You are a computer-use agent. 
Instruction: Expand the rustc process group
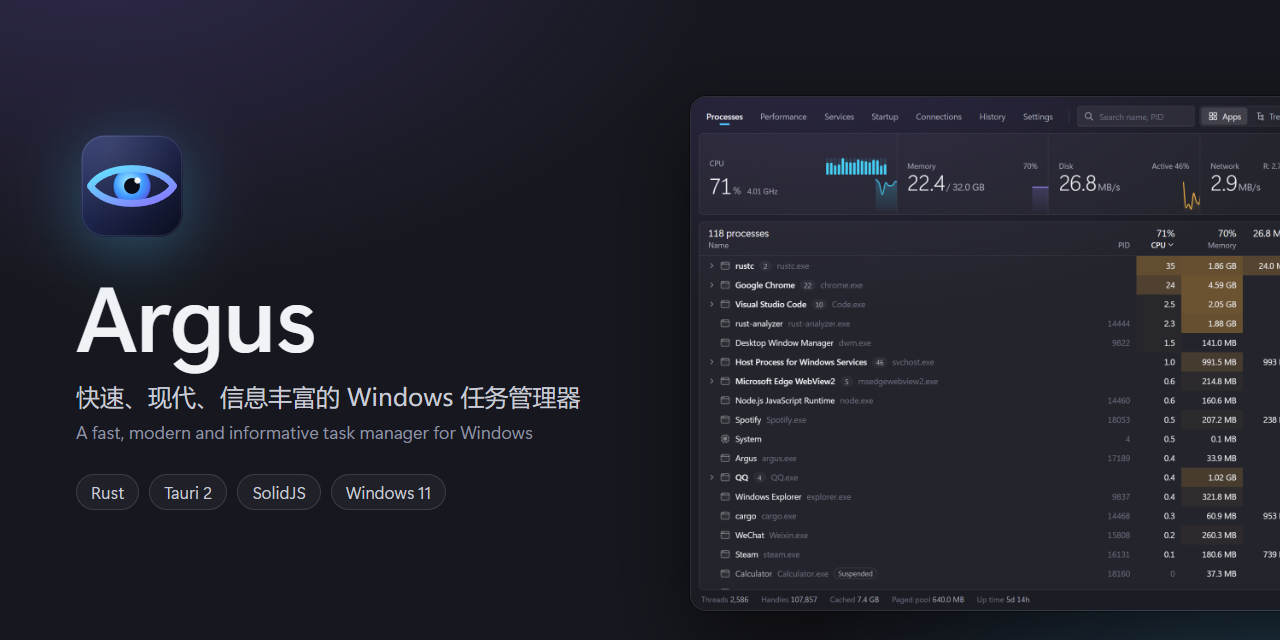712,266
